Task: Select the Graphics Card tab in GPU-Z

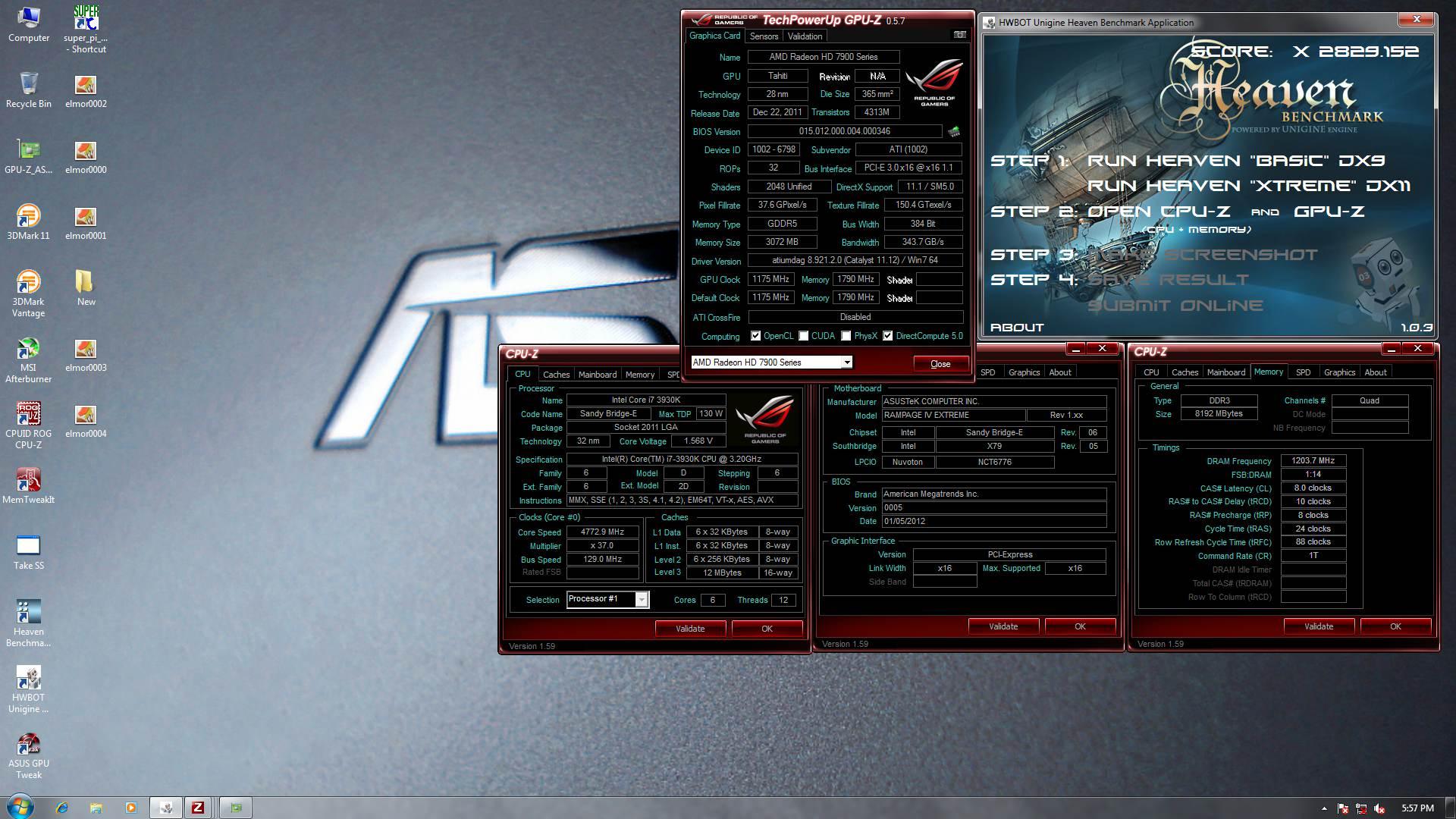Action: 714,36
